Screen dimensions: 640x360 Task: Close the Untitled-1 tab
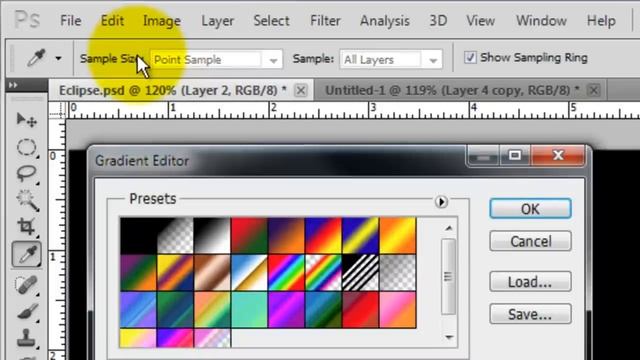[594, 90]
